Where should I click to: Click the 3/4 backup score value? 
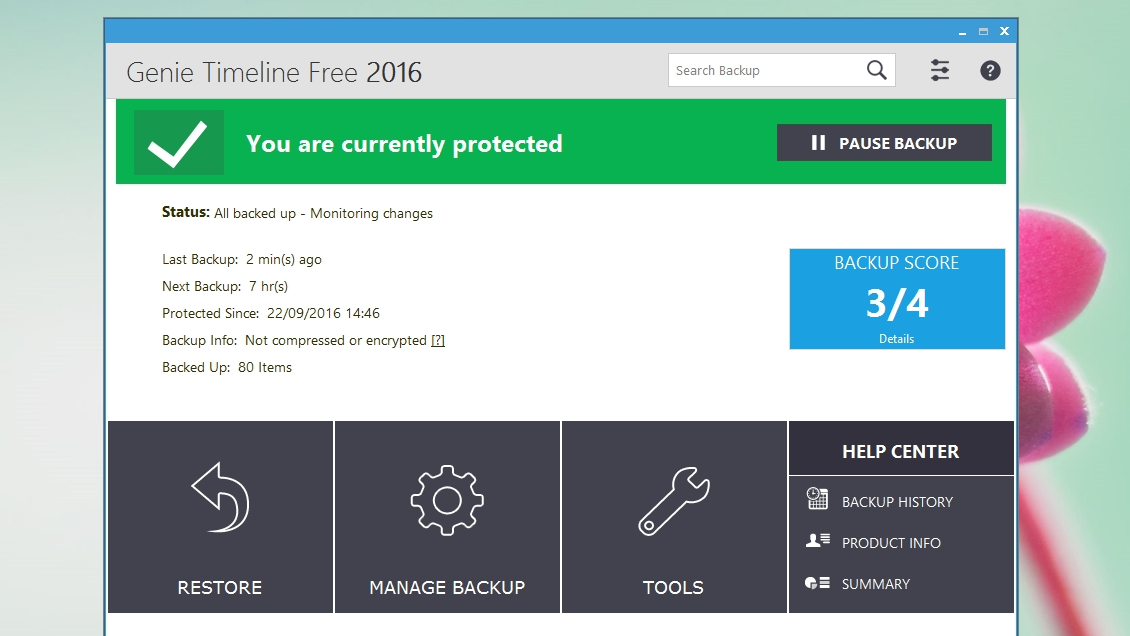(x=897, y=303)
